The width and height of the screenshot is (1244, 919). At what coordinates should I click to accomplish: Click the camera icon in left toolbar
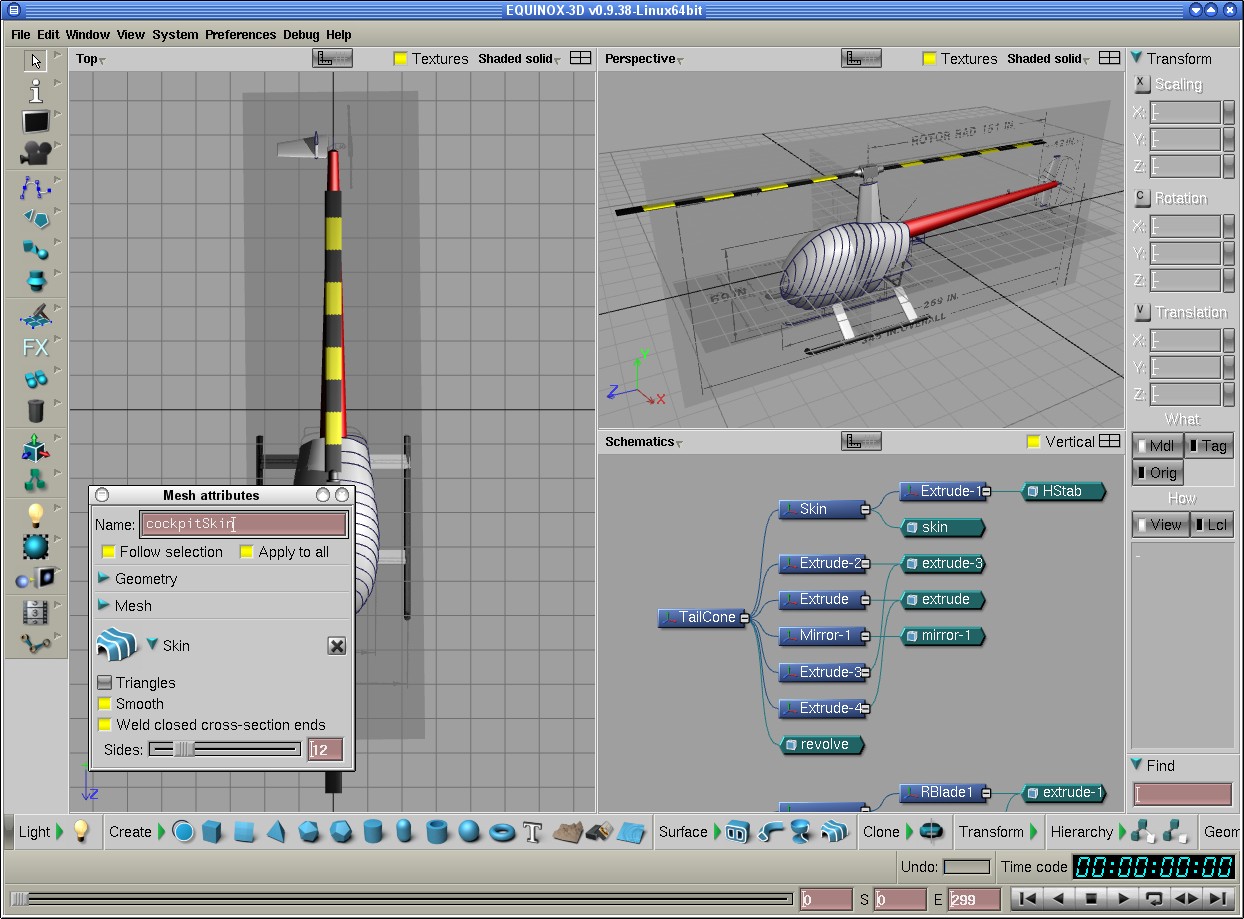(x=36, y=153)
